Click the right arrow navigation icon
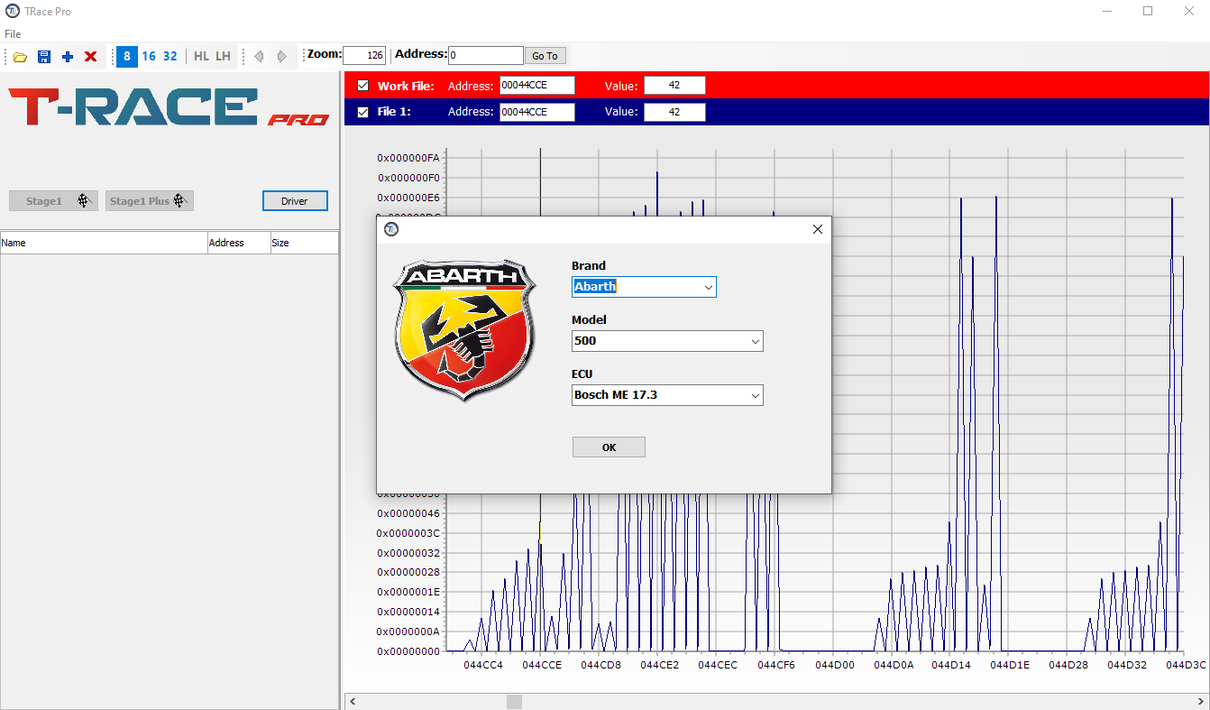Viewport: 1210px width, 710px height. pyautogui.click(x=282, y=57)
